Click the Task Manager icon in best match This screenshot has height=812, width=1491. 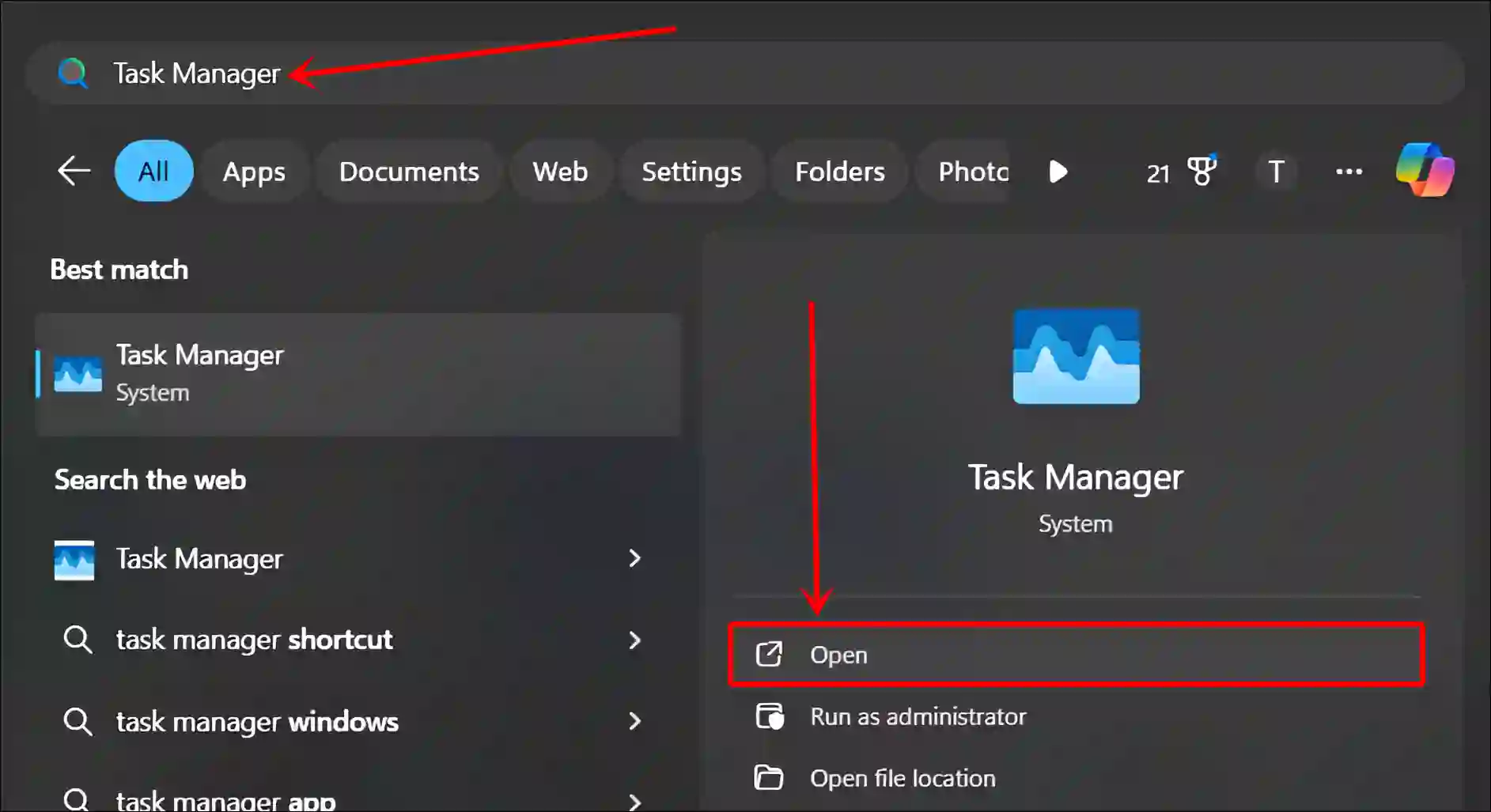[x=78, y=374]
